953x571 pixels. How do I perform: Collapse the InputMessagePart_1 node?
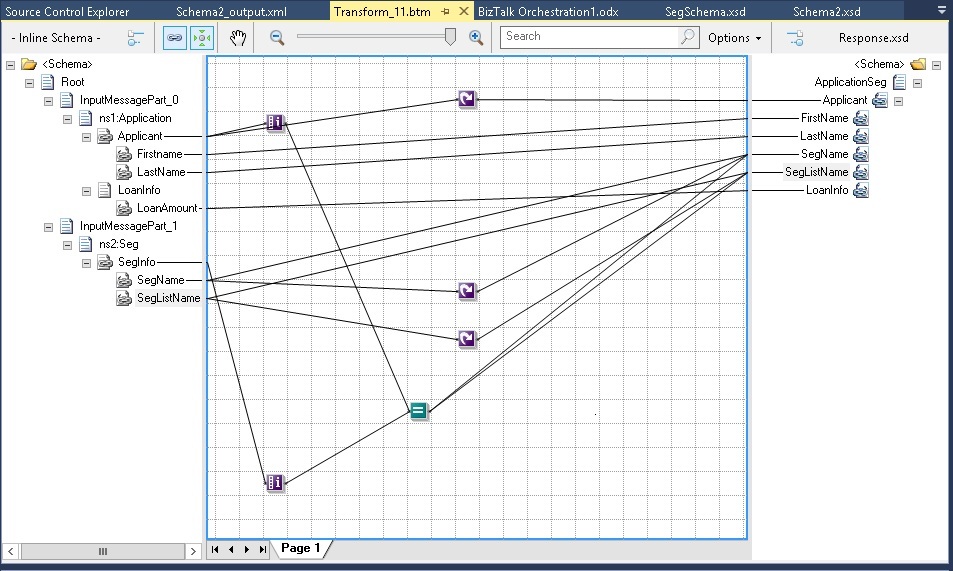(49, 227)
